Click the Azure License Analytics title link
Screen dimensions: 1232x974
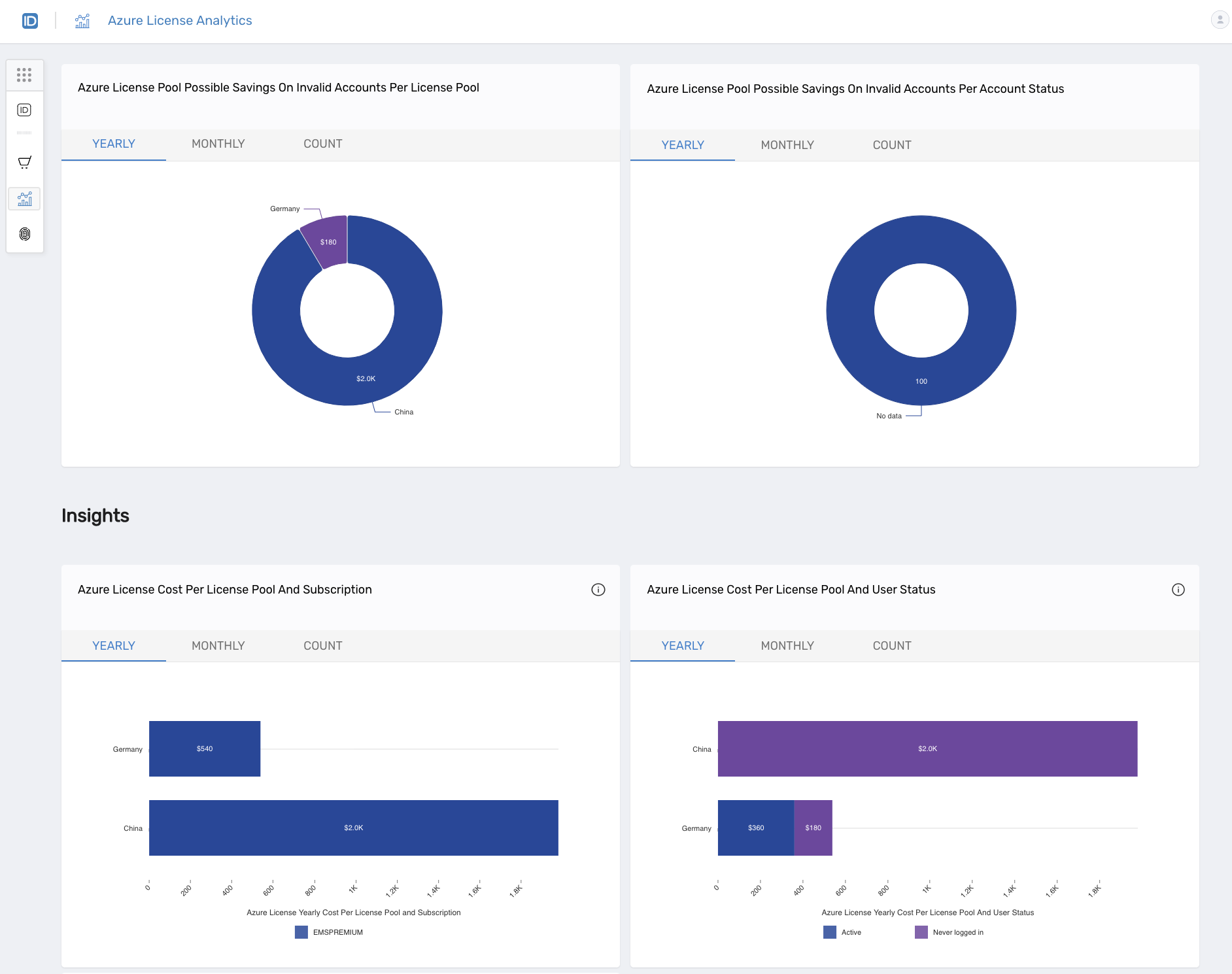click(x=180, y=20)
